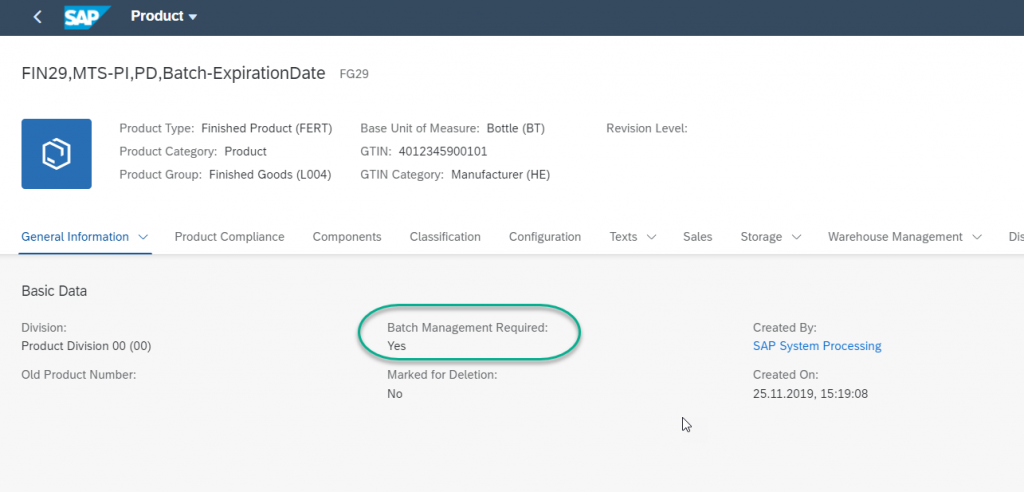This screenshot has width=1024, height=492.
Task: Expand the Texts tab chevron
Action: click(x=651, y=237)
